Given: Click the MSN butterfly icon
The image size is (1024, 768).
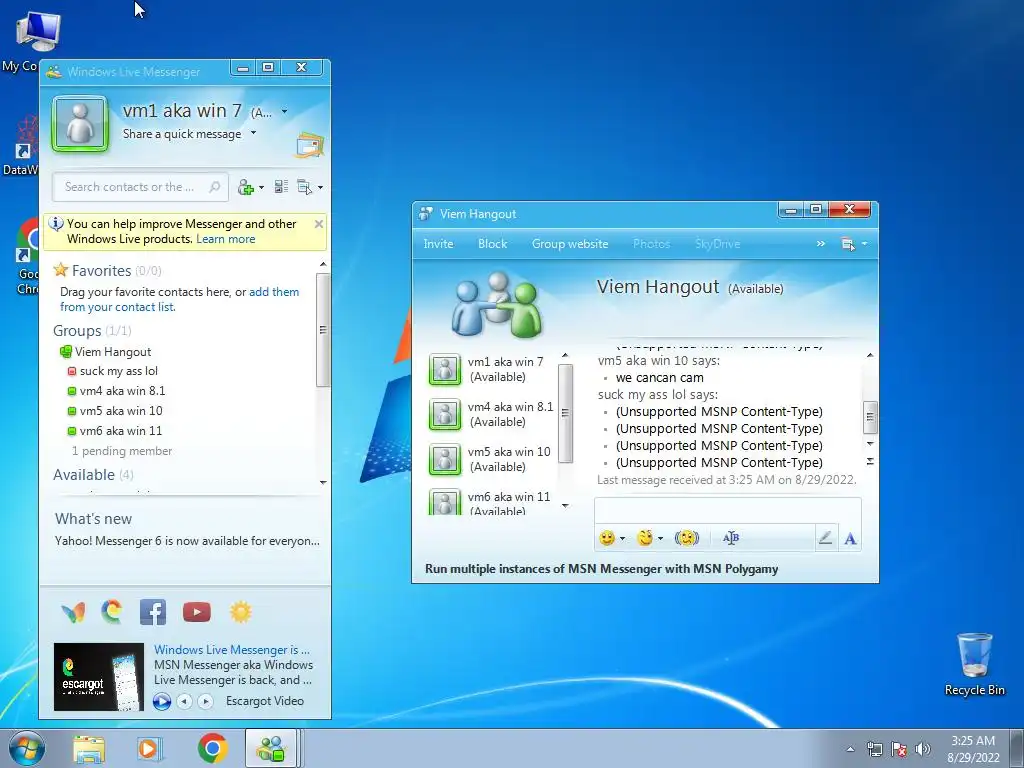Looking at the screenshot, I should (73, 612).
